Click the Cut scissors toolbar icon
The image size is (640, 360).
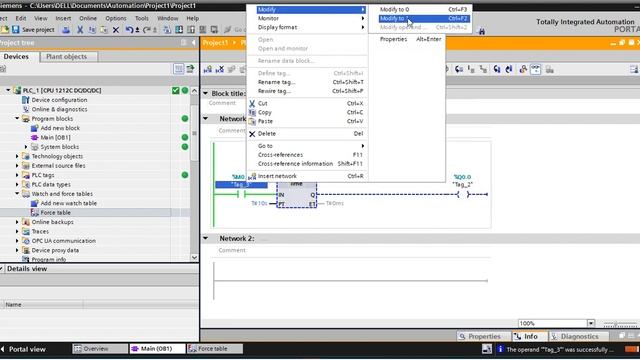[80, 30]
